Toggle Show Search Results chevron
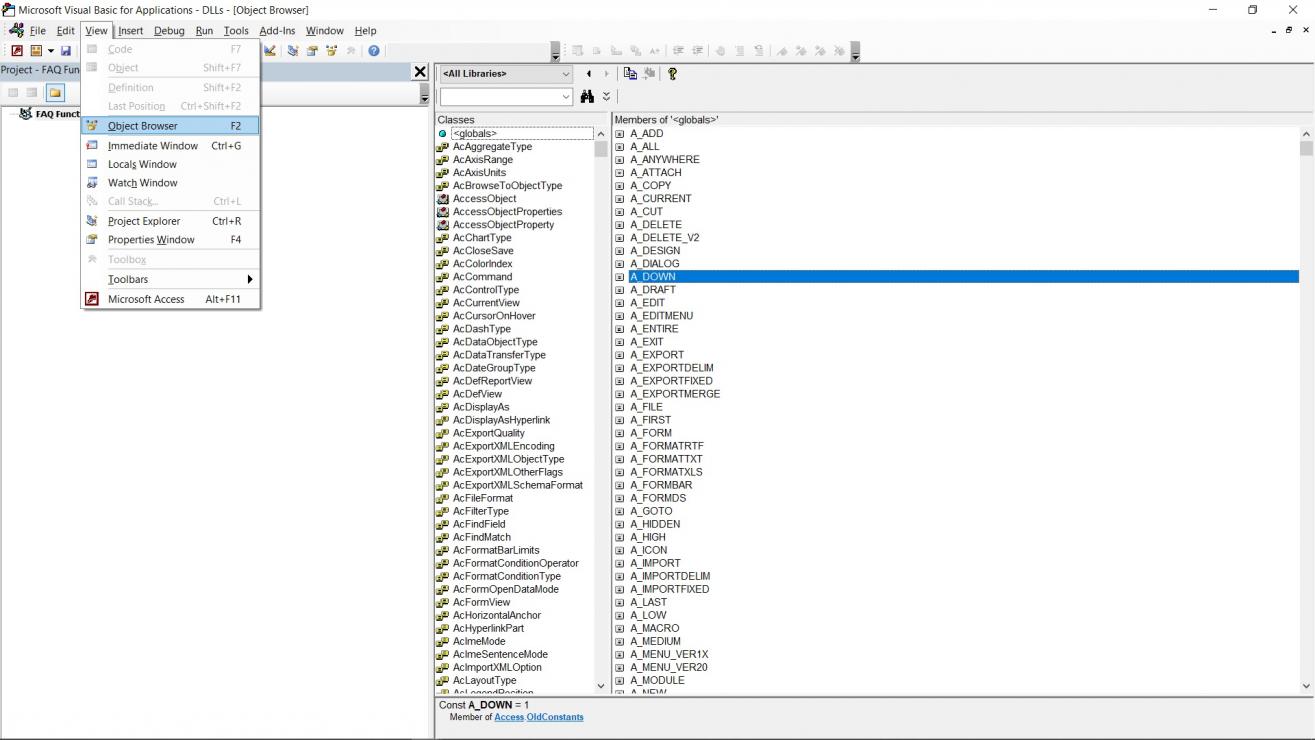 [x=606, y=97]
